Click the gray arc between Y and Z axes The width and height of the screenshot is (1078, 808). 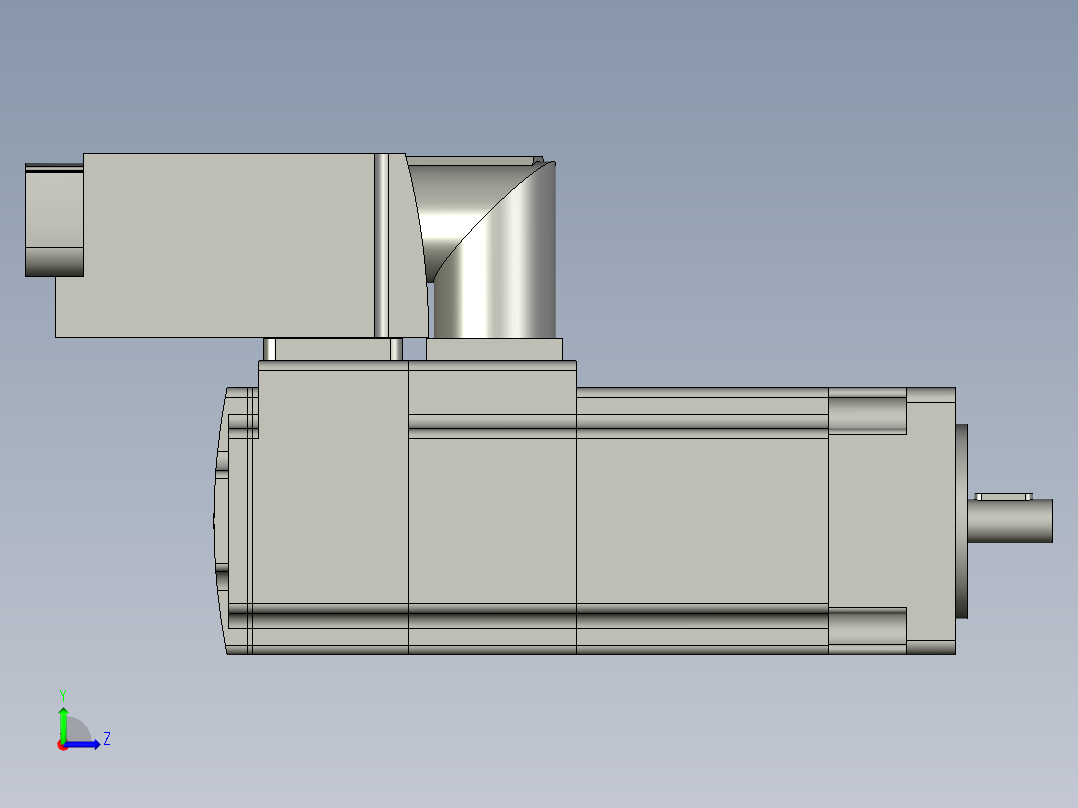click(78, 728)
